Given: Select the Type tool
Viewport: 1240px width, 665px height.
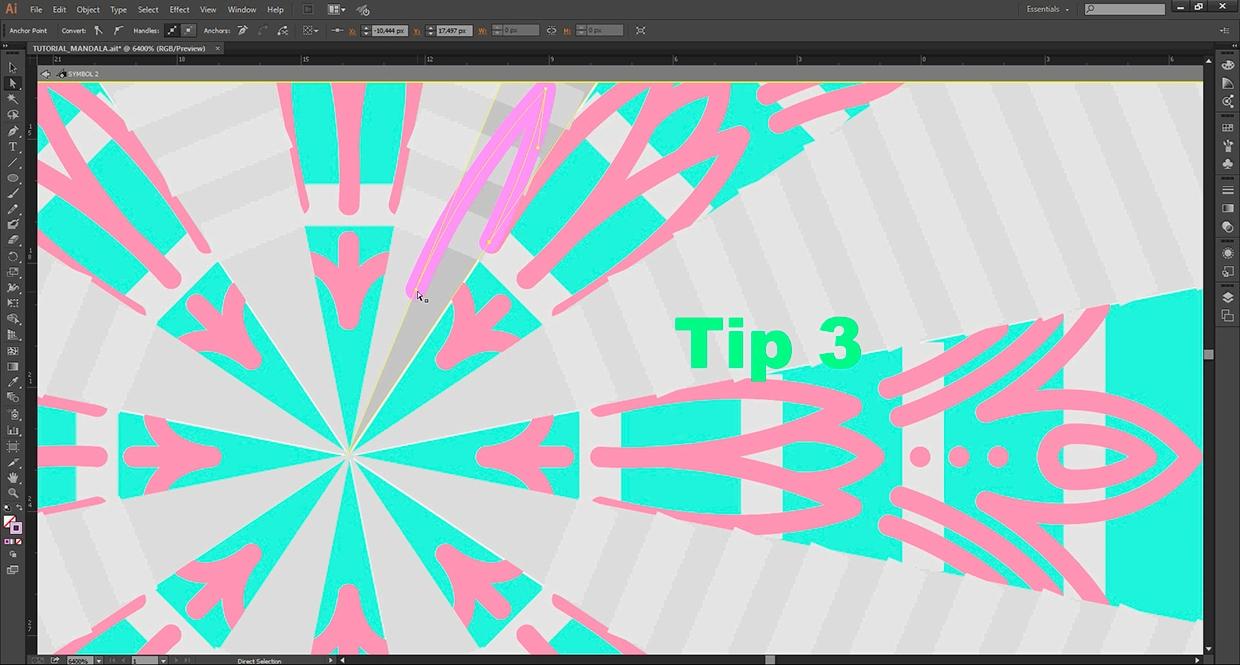Looking at the screenshot, I should coord(13,147).
